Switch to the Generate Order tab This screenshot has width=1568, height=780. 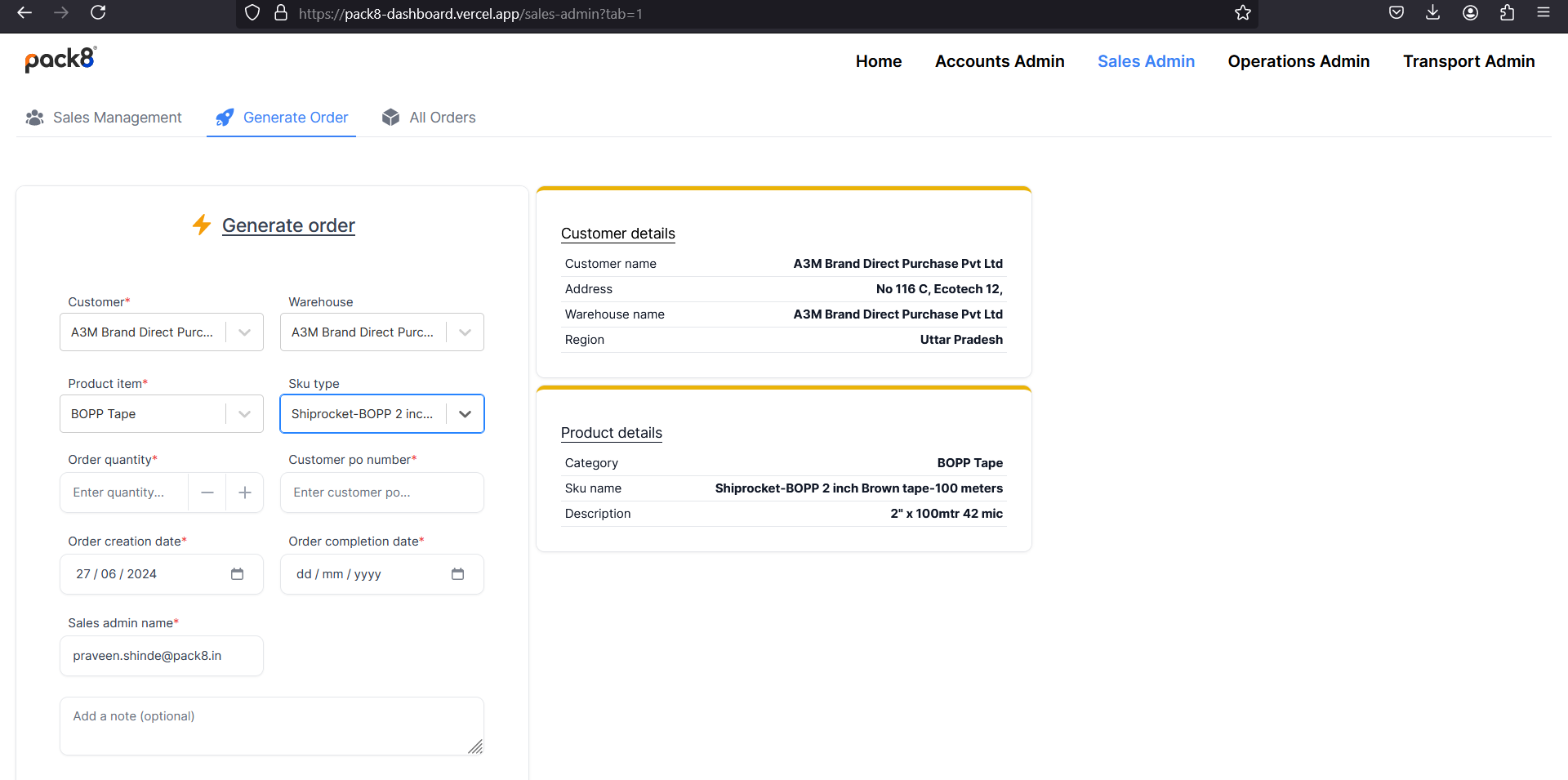282,118
